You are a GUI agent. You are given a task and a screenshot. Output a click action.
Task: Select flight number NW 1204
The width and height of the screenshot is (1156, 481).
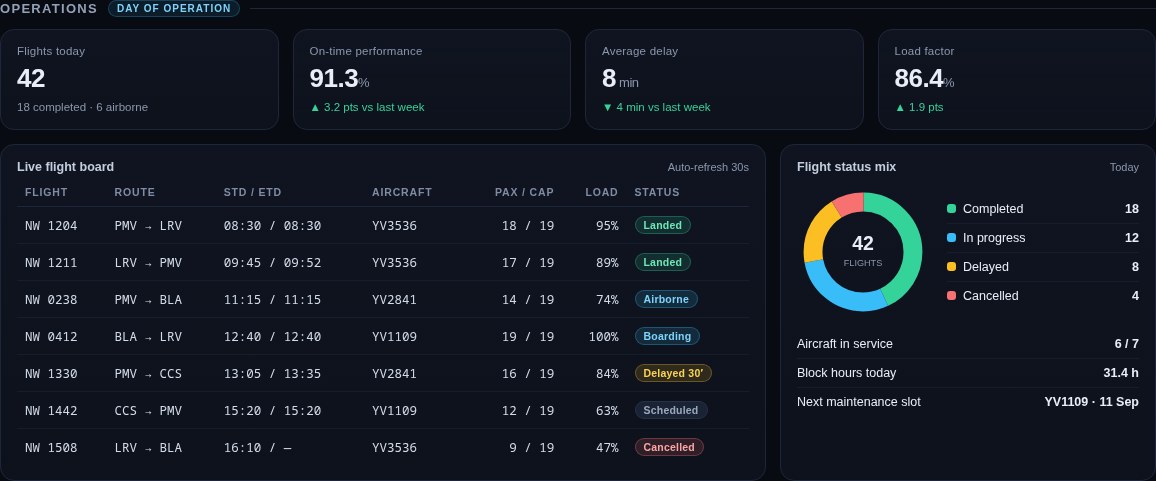[51, 226]
